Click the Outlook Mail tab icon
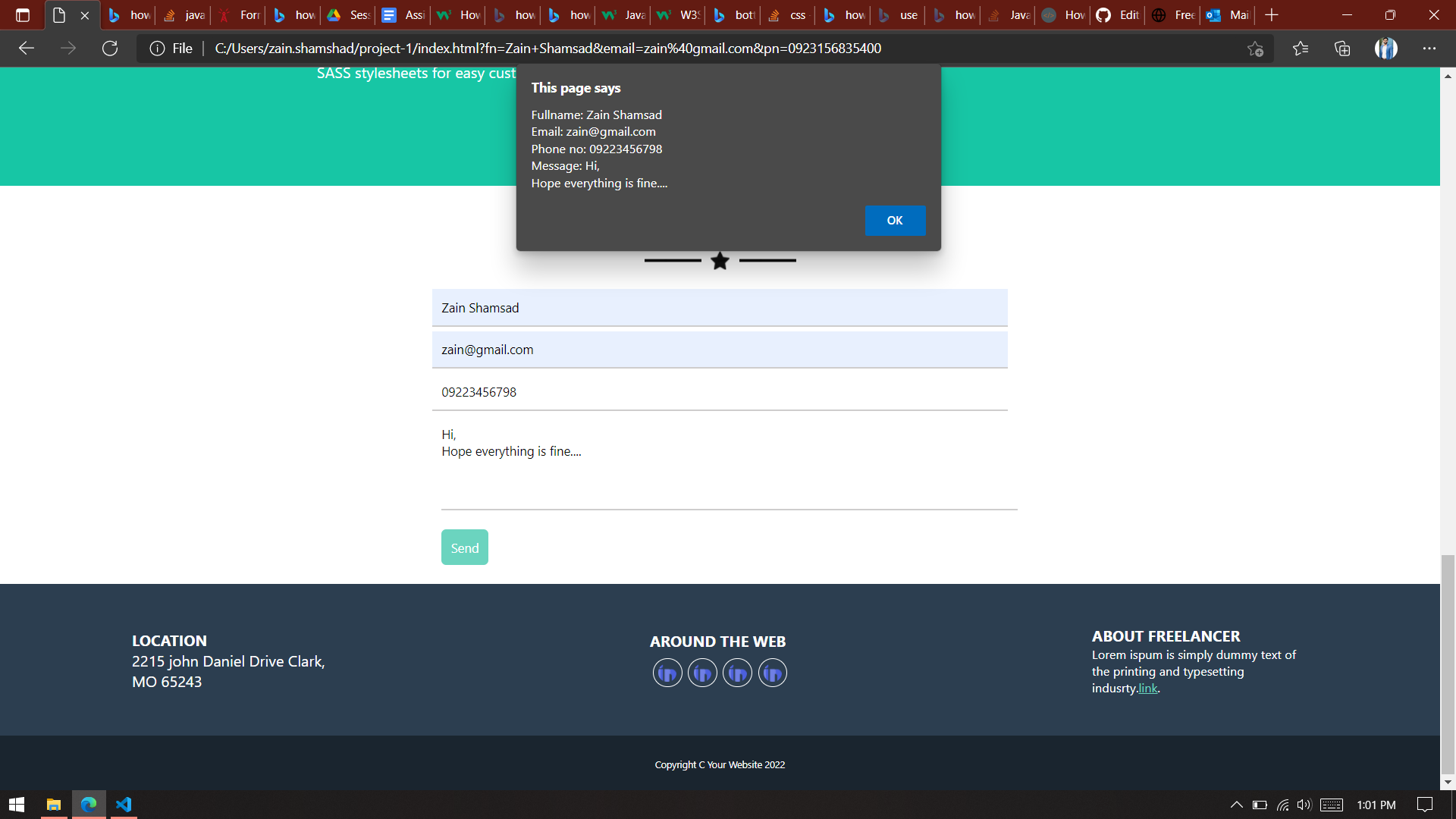1456x819 pixels. pyautogui.click(x=1214, y=14)
